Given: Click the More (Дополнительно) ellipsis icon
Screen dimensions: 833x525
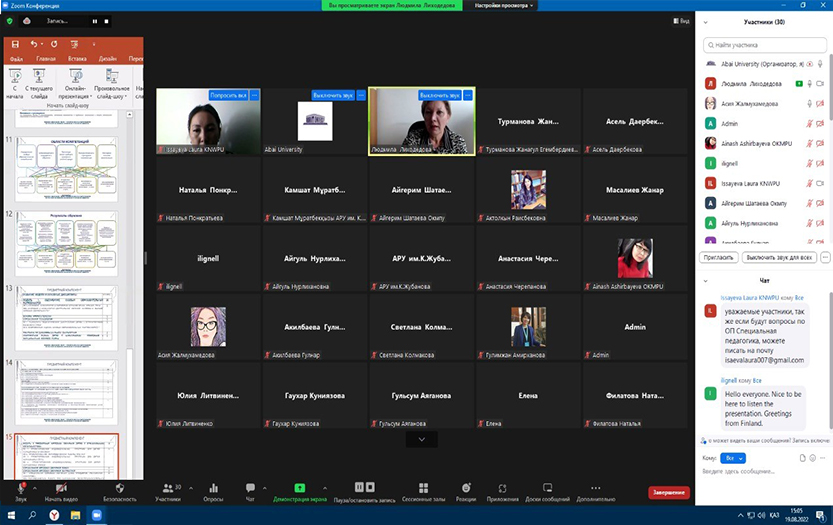Looking at the screenshot, I should pyautogui.click(x=596, y=487).
